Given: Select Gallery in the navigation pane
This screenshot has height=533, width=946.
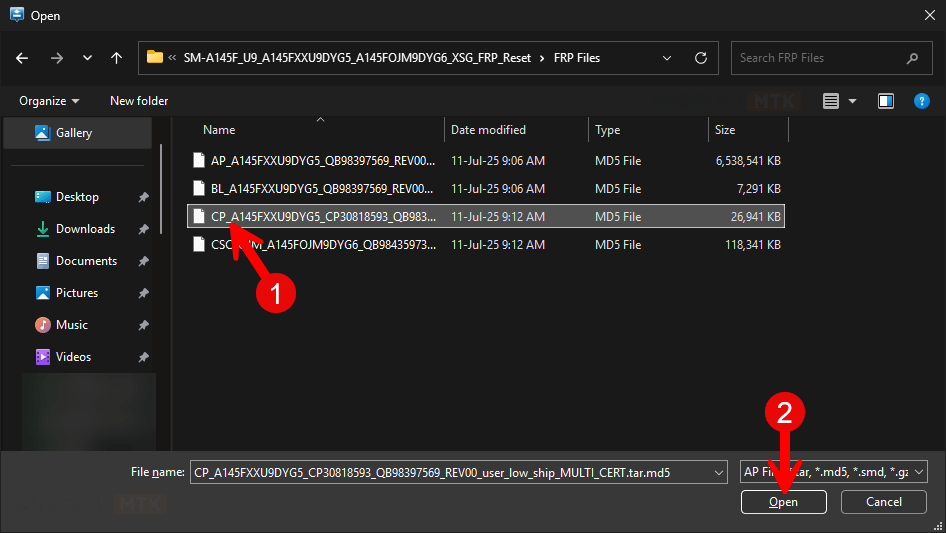Looking at the screenshot, I should point(73,133).
